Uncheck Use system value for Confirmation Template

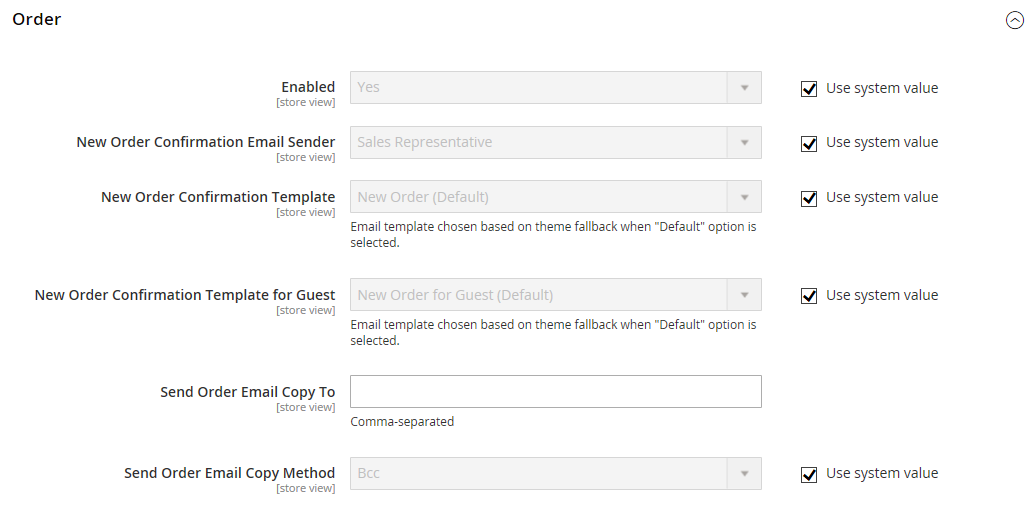pyautogui.click(x=809, y=198)
